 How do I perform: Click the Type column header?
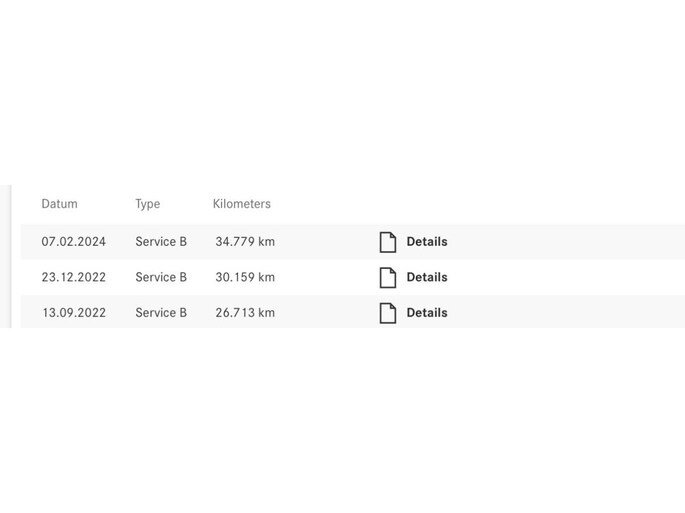click(147, 204)
